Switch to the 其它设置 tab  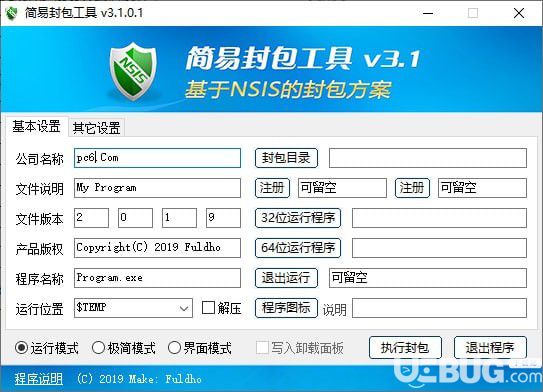[97, 127]
